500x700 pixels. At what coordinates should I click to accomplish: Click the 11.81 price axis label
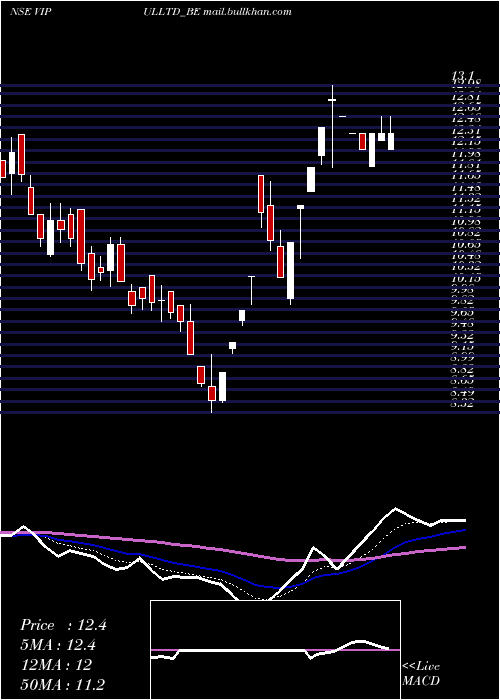tap(466, 165)
